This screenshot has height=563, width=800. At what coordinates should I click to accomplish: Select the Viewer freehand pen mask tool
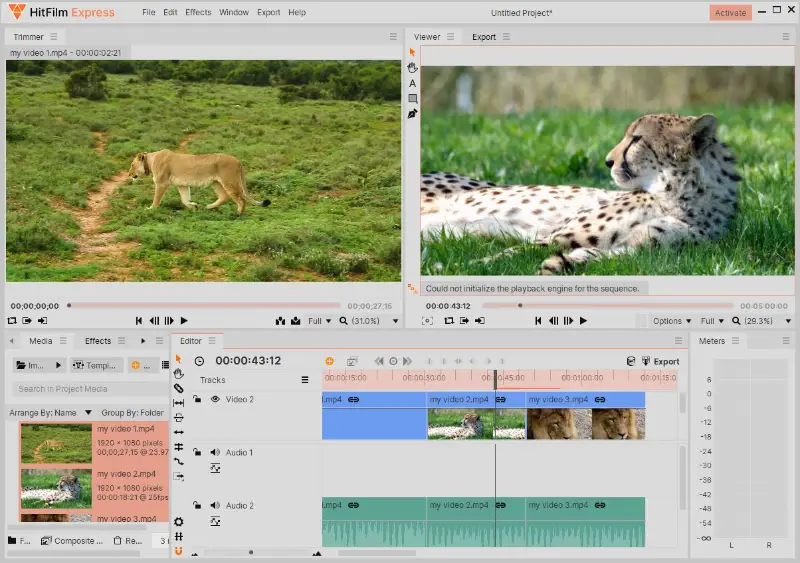point(412,114)
